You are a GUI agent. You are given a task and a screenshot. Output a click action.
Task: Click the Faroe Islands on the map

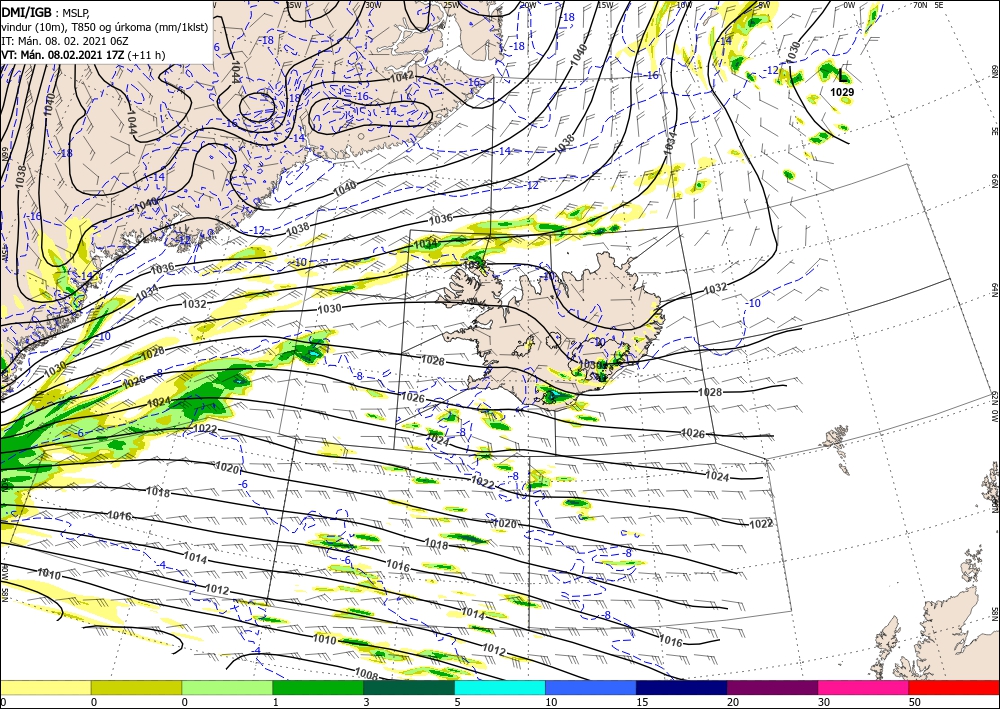(837, 448)
